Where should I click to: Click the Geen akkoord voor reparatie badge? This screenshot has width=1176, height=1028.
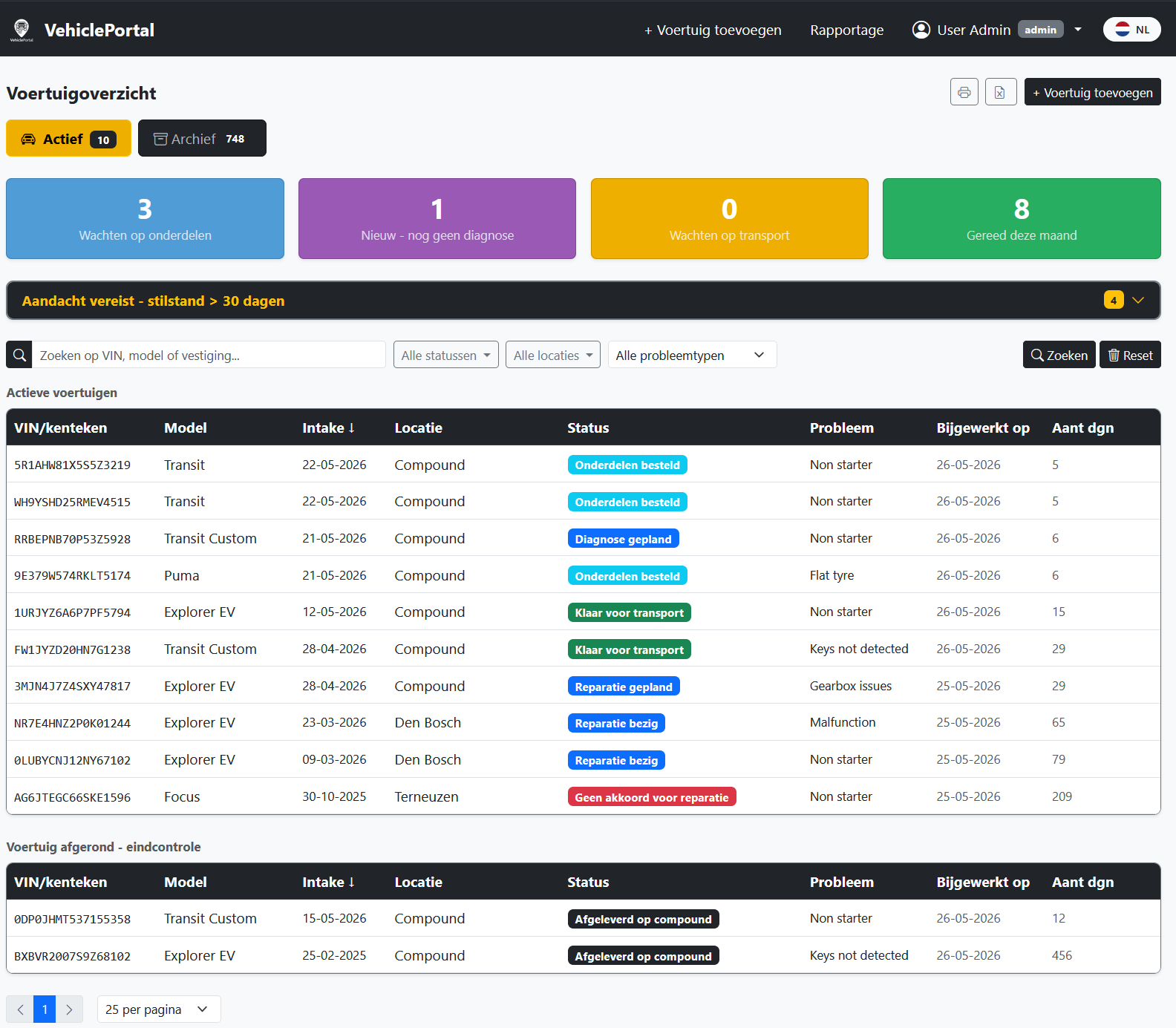tap(652, 797)
